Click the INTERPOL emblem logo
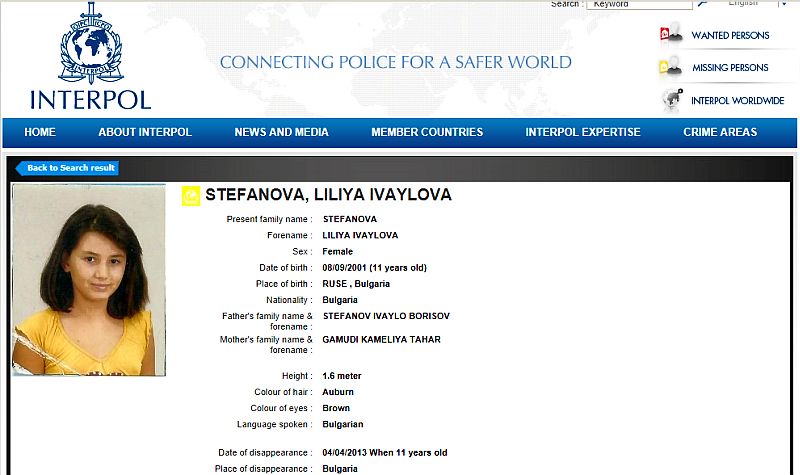 91,43
